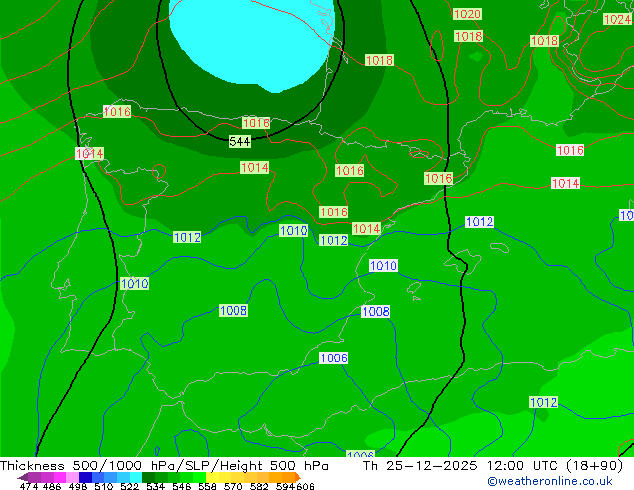Pick the cyan legend swatch
Viewport: 634px width, 490px height.
click(x=135, y=477)
